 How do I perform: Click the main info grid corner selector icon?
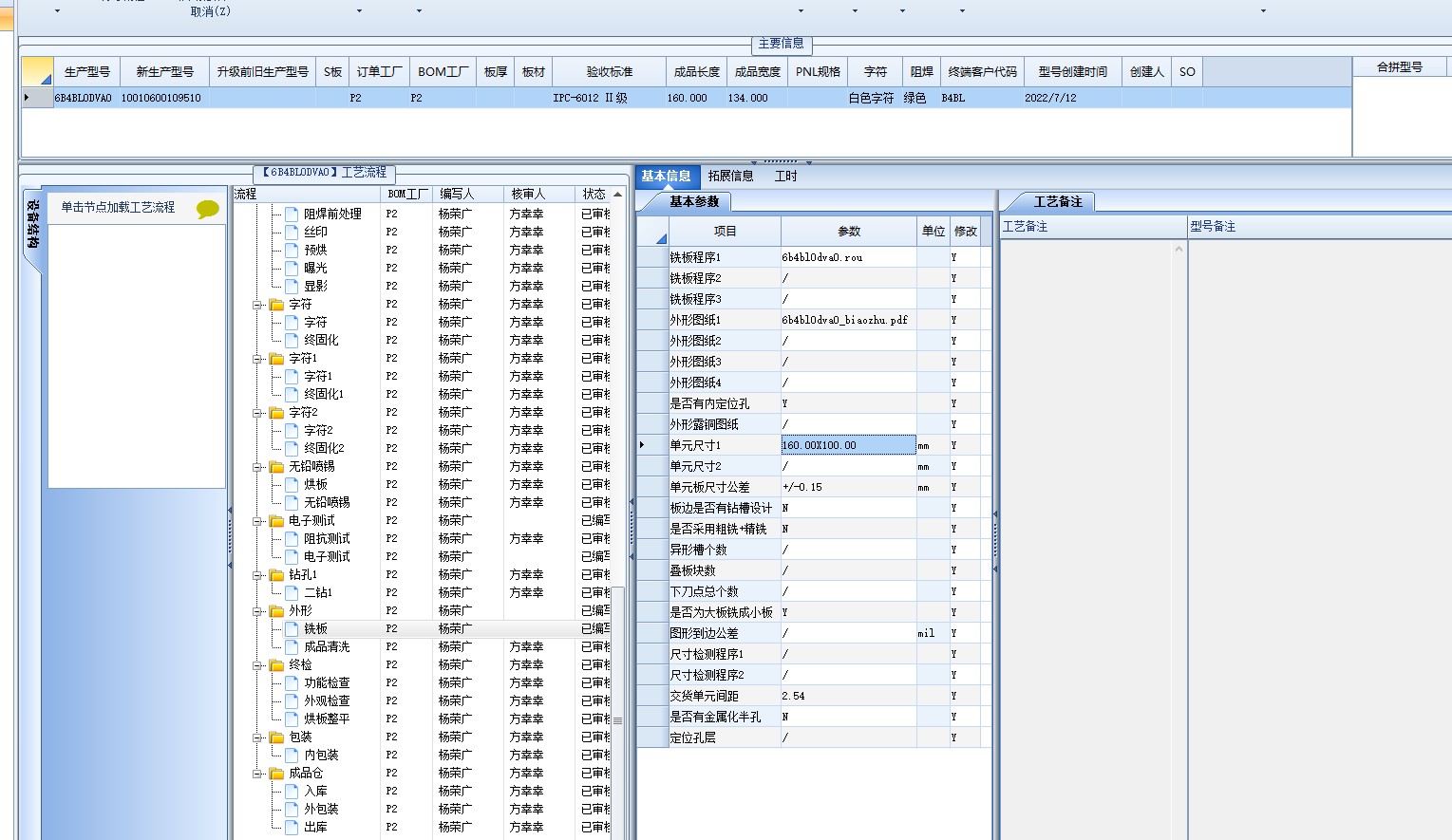pos(37,72)
